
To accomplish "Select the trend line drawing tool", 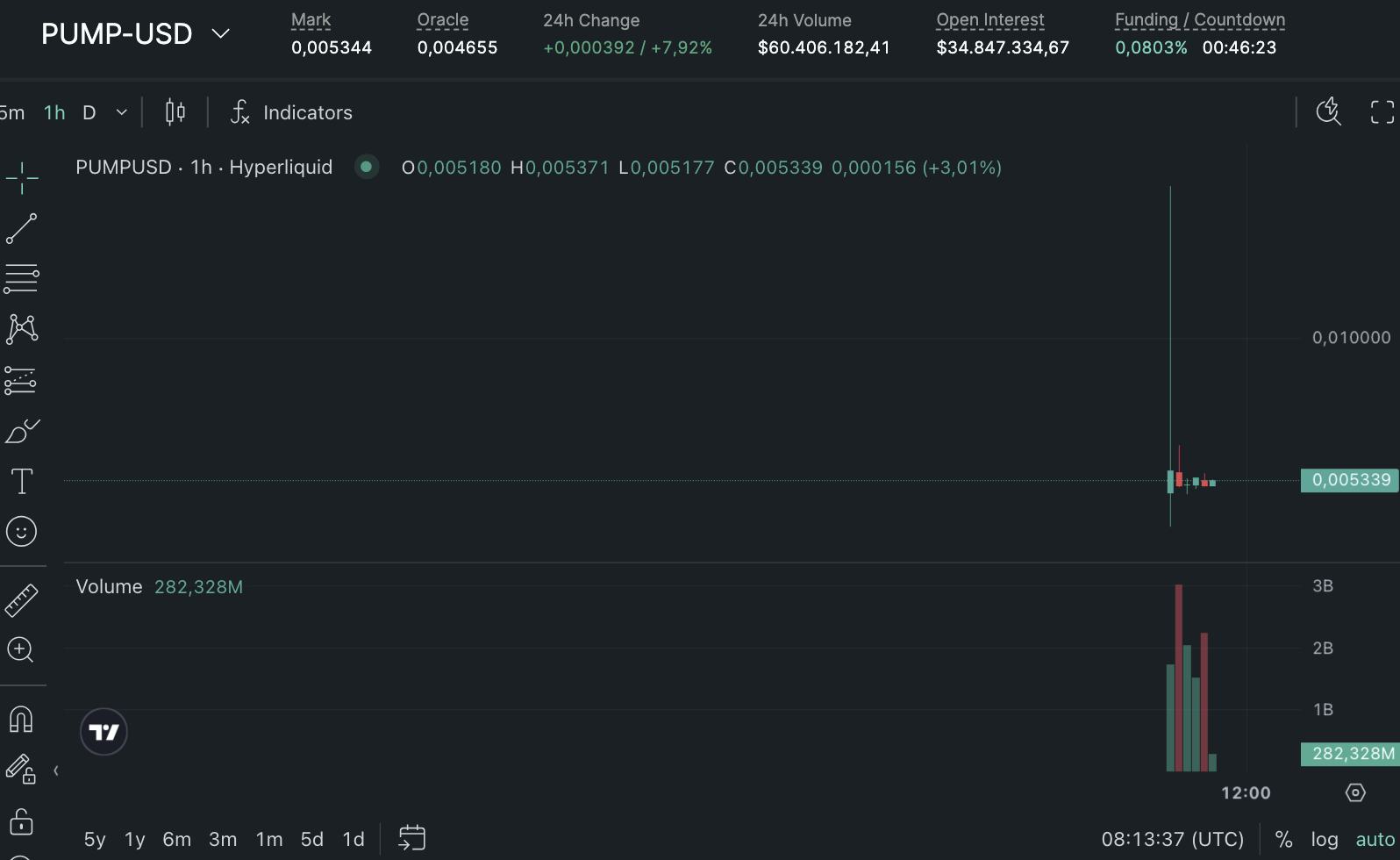I will (x=22, y=228).
